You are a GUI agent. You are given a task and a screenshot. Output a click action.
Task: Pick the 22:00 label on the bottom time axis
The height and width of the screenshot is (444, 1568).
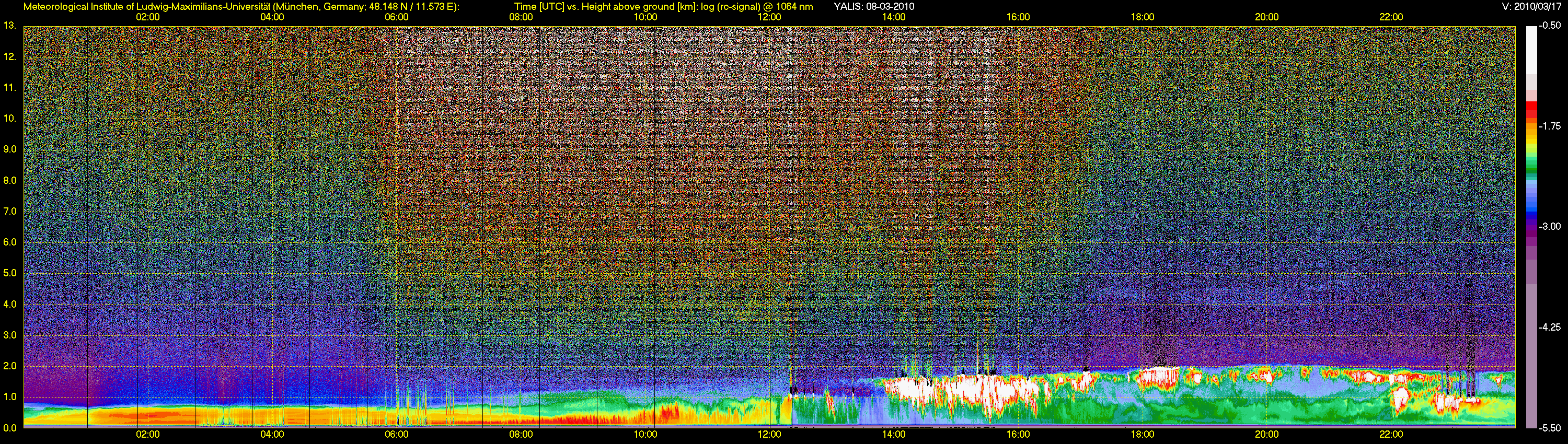pyautogui.click(x=1391, y=435)
